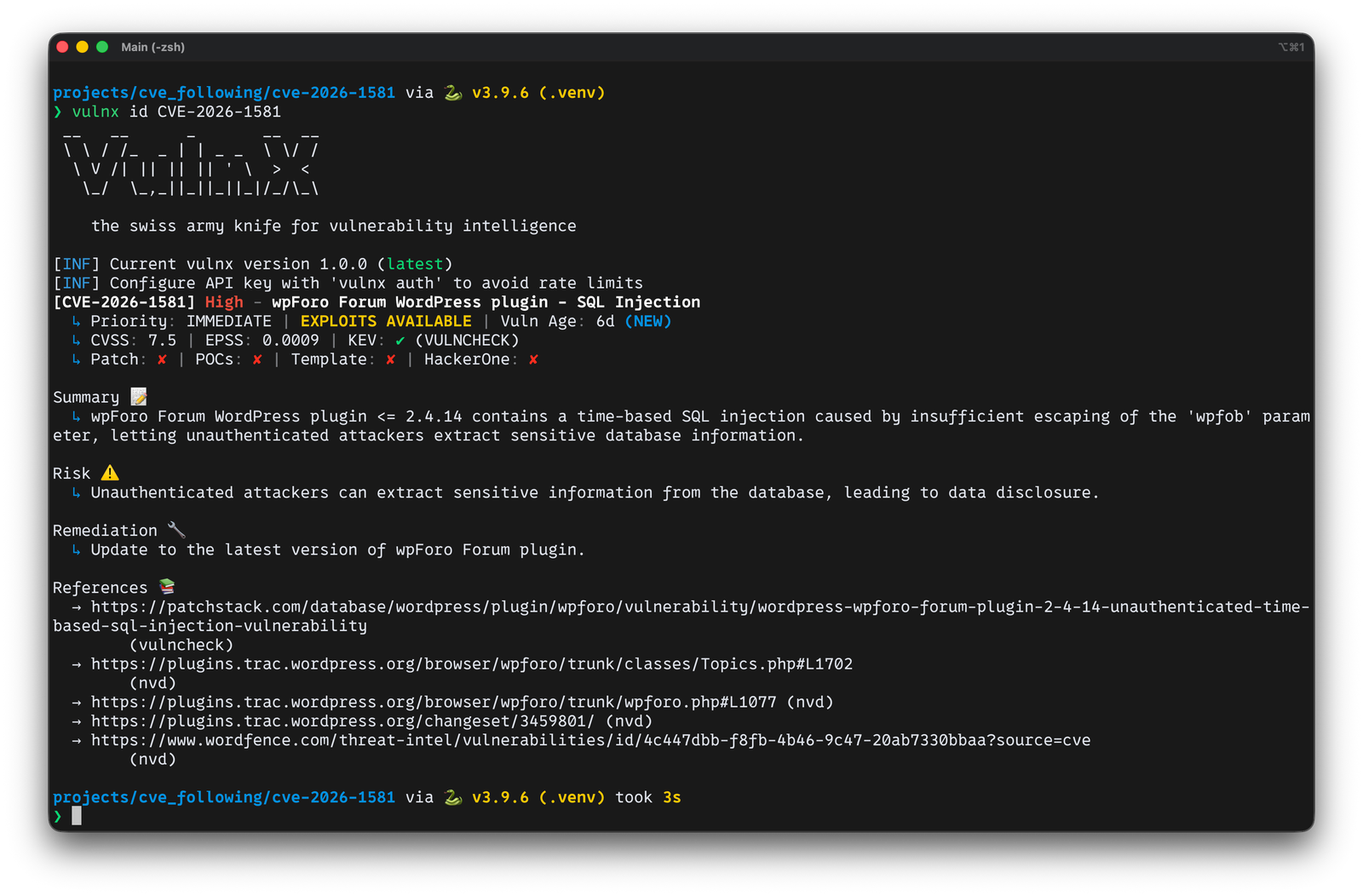
Task: Click 'wpForo Forum WordPress plugin - SQL Injection' title
Action: [486, 302]
